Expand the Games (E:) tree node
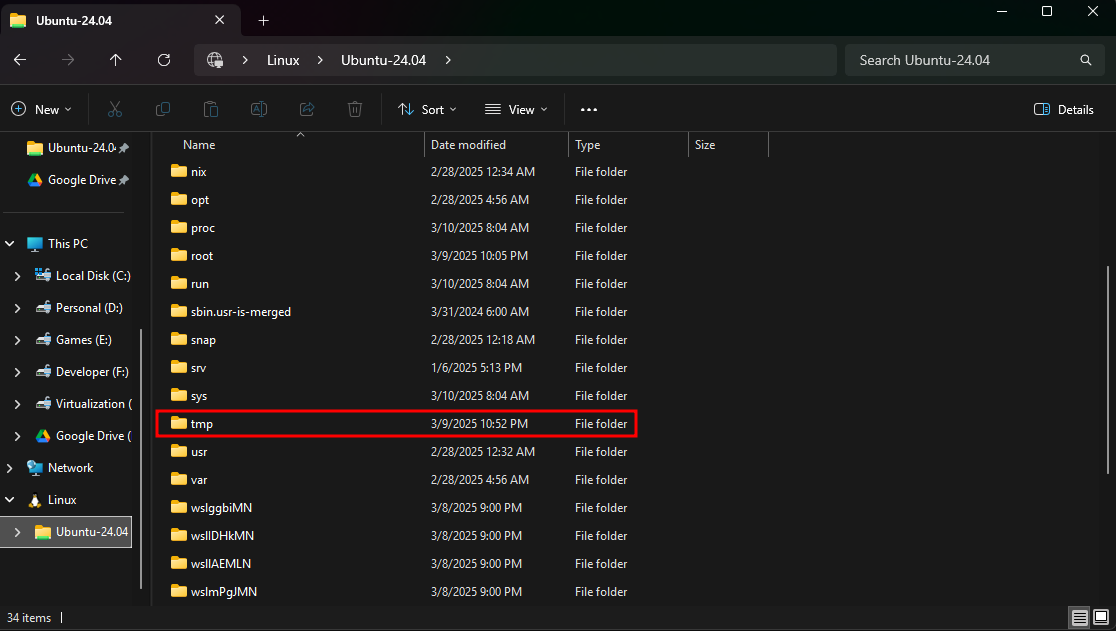Viewport: 1116px width, 631px height. (18, 340)
